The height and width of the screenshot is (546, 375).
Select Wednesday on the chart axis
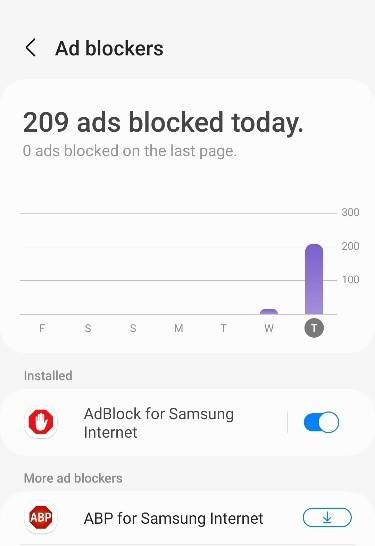[269, 328]
